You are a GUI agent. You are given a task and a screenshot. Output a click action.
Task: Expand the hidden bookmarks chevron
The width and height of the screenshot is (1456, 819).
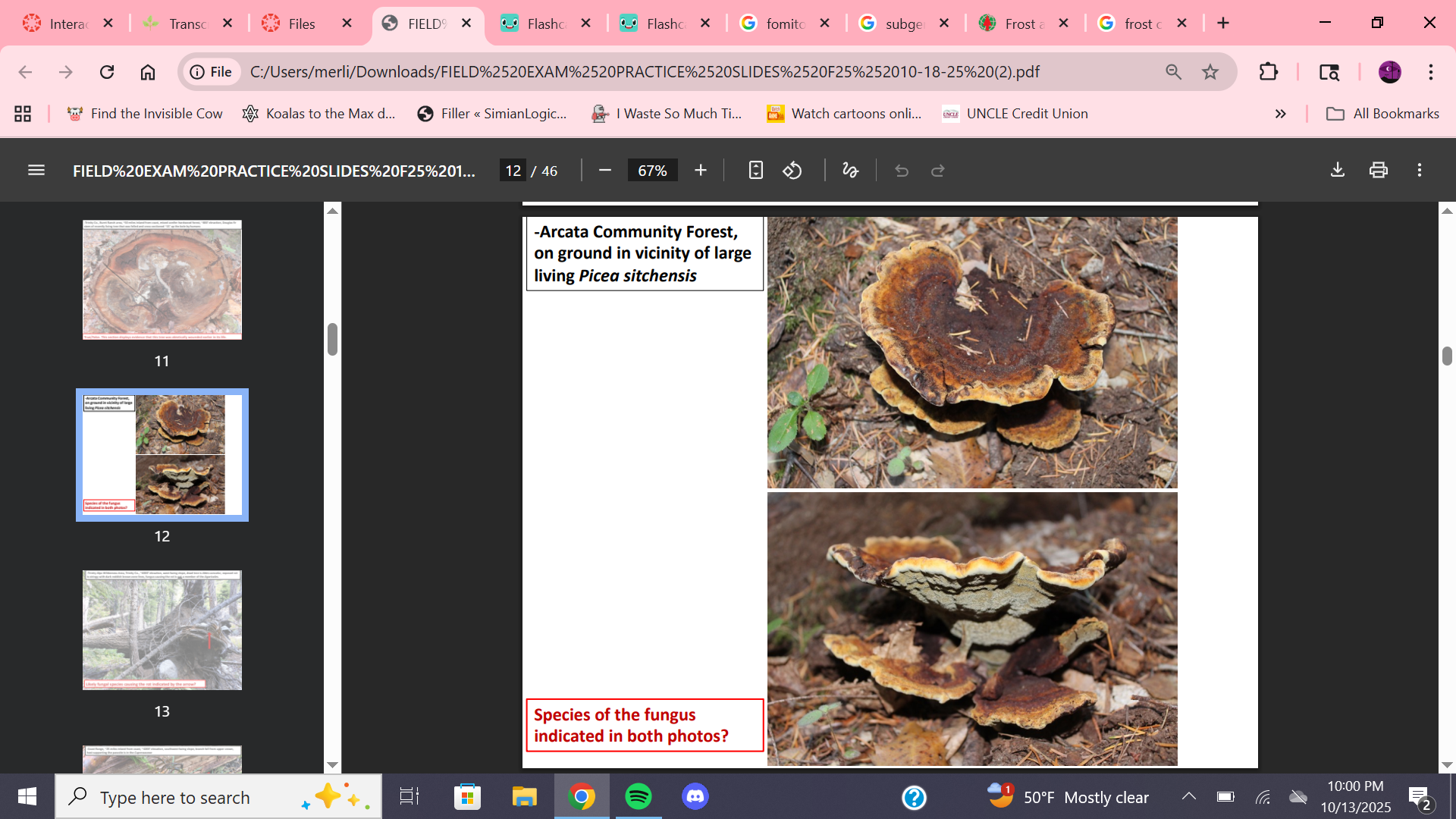coord(1281,114)
